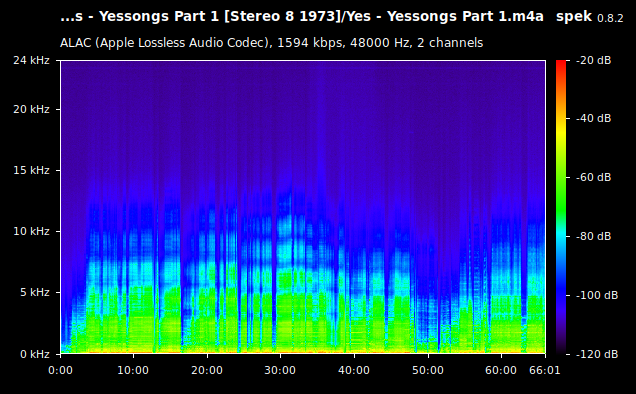The image size is (636, 394).
Task: Click the 15 kHz frequency label
Action: [31, 170]
